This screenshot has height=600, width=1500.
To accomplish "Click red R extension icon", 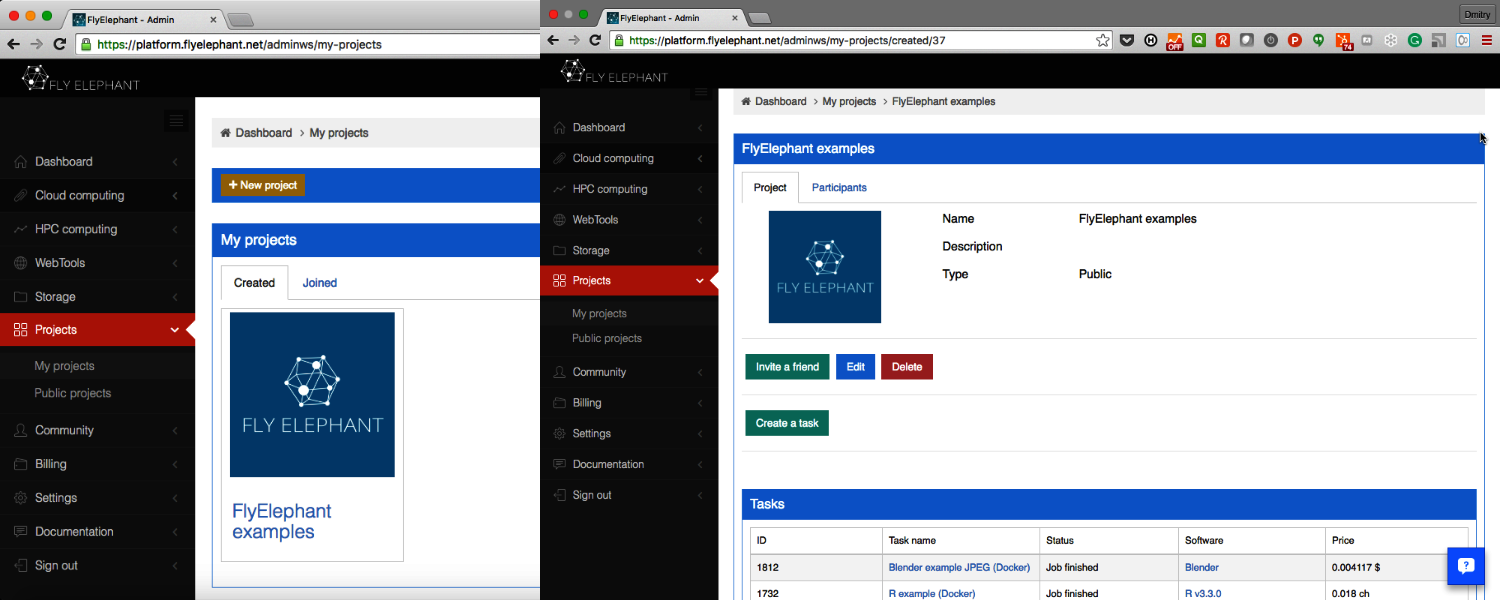I will point(1222,41).
